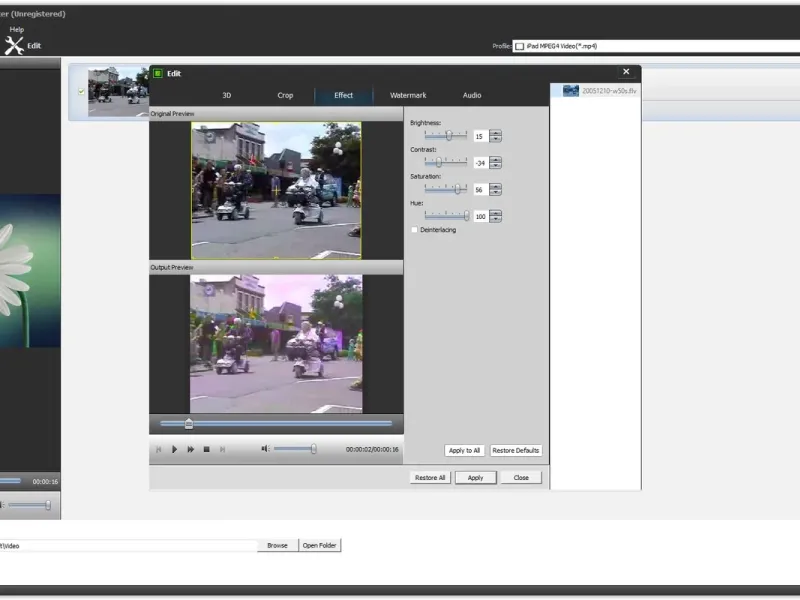
Task: Jump to previous frame icon
Action: pyautogui.click(x=159, y=449)
